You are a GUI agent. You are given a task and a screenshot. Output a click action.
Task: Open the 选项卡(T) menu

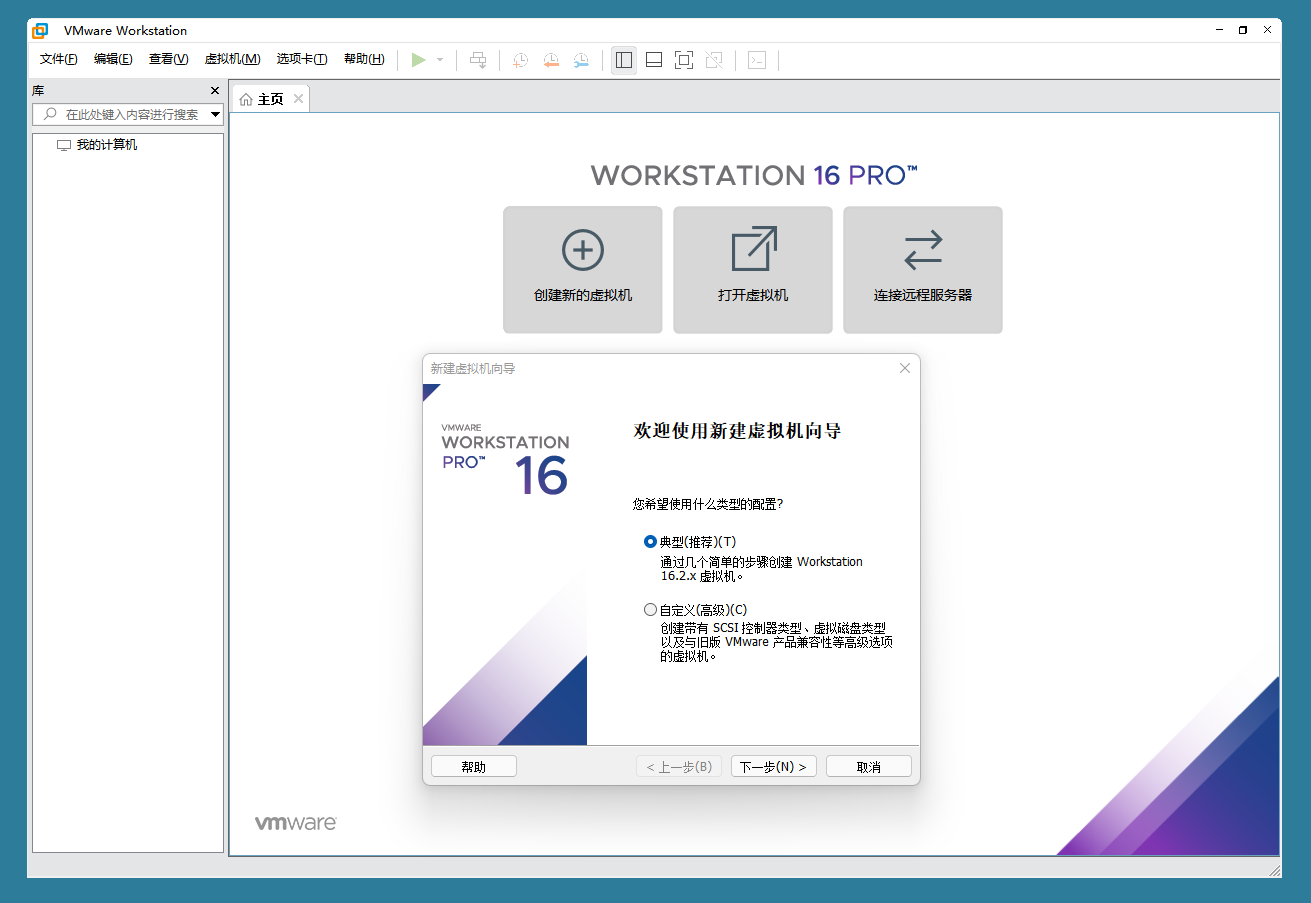coord(302,59)
